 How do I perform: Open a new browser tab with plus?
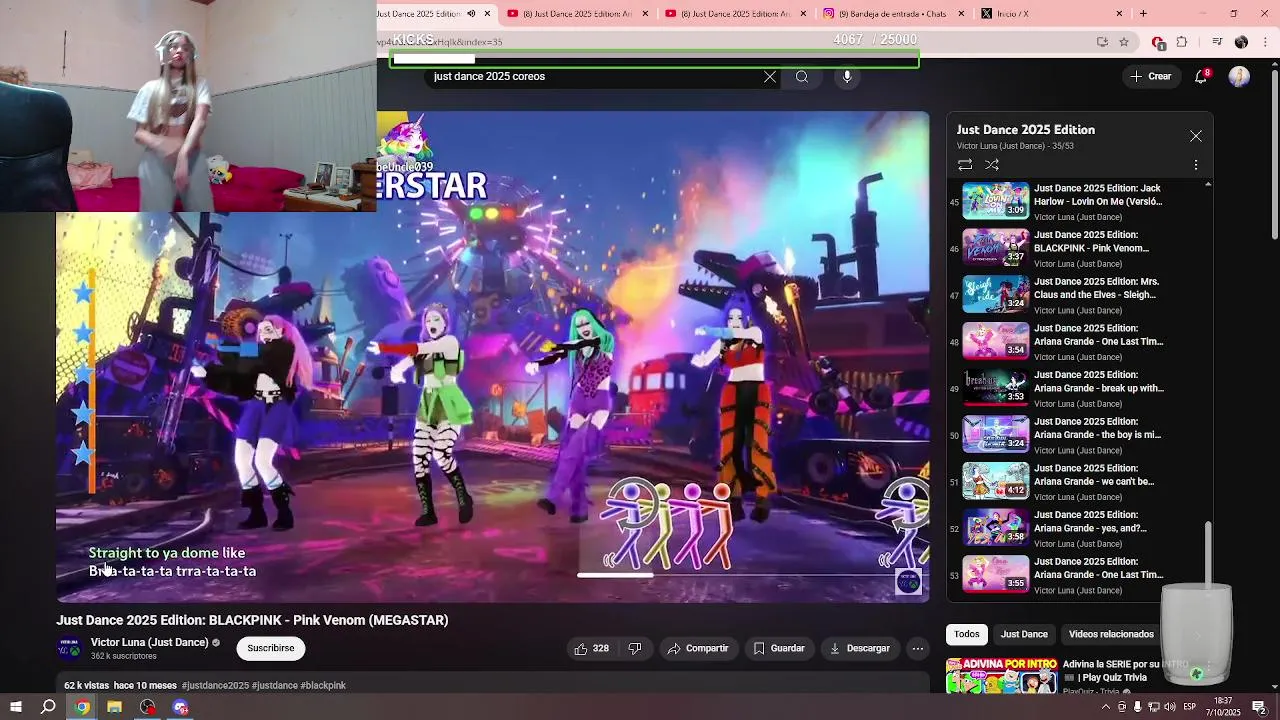tap(1143, 14)
